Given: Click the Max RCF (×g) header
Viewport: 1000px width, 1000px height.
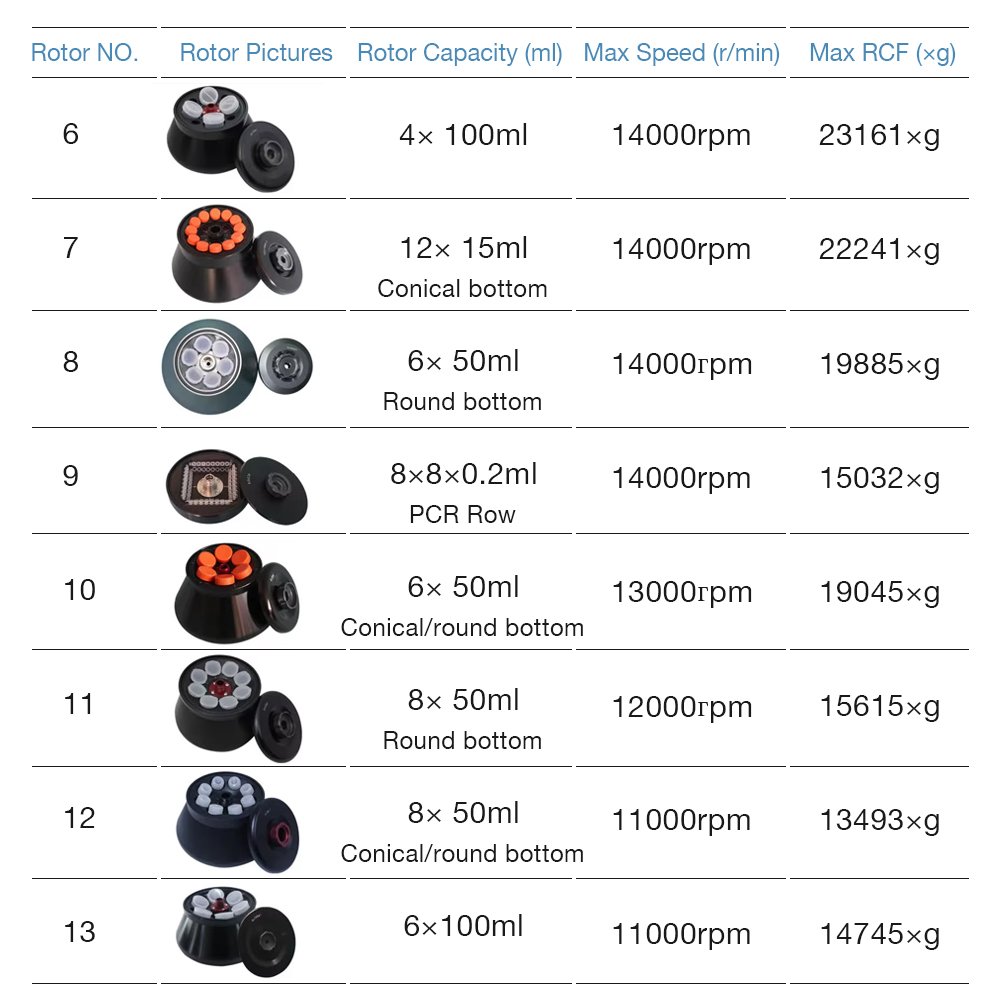Looking at the screenshot, I should pyautogui.click(x=882, y=53).
